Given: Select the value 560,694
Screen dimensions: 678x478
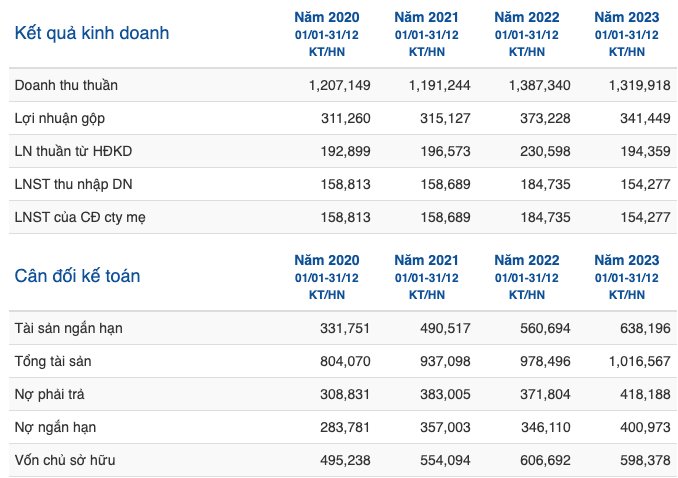Looking at the screenshot, I should 545,328.
